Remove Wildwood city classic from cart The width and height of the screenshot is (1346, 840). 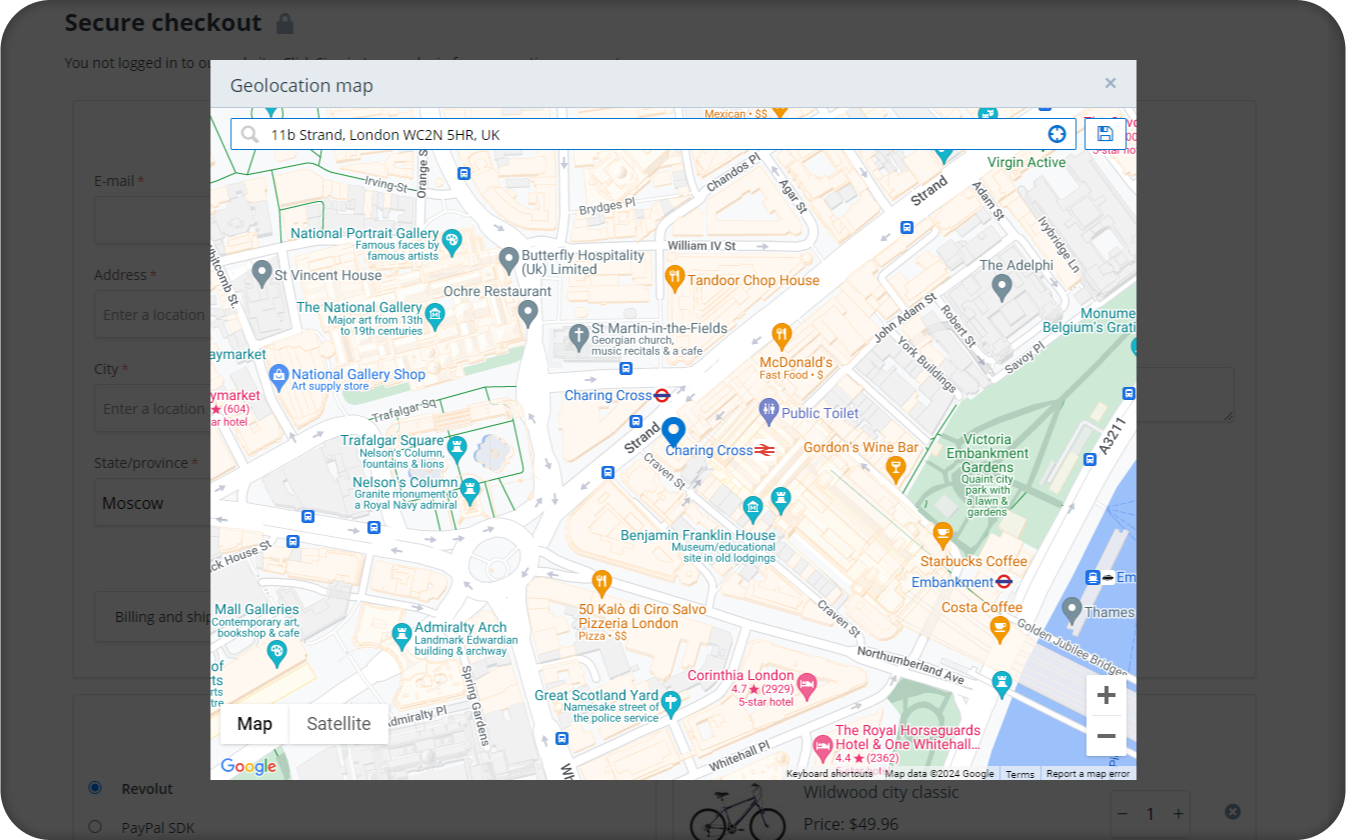pyautogui.click(x=1232, y=812)
